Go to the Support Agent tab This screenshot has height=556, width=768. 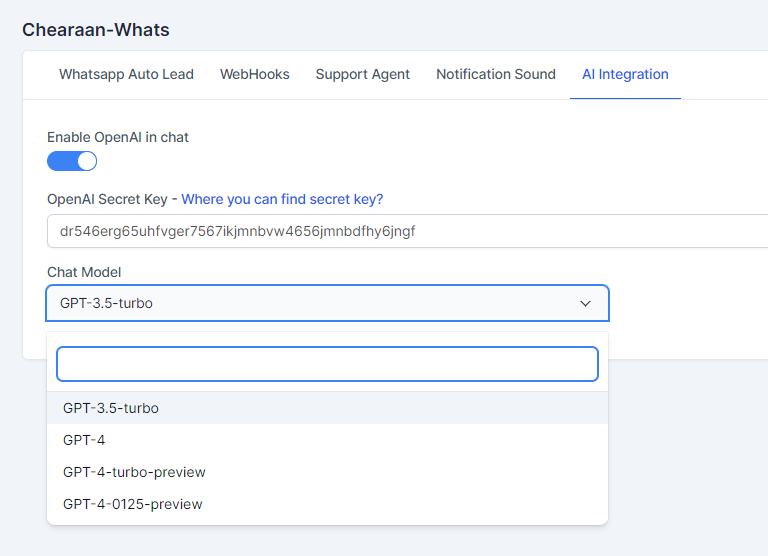363,74
